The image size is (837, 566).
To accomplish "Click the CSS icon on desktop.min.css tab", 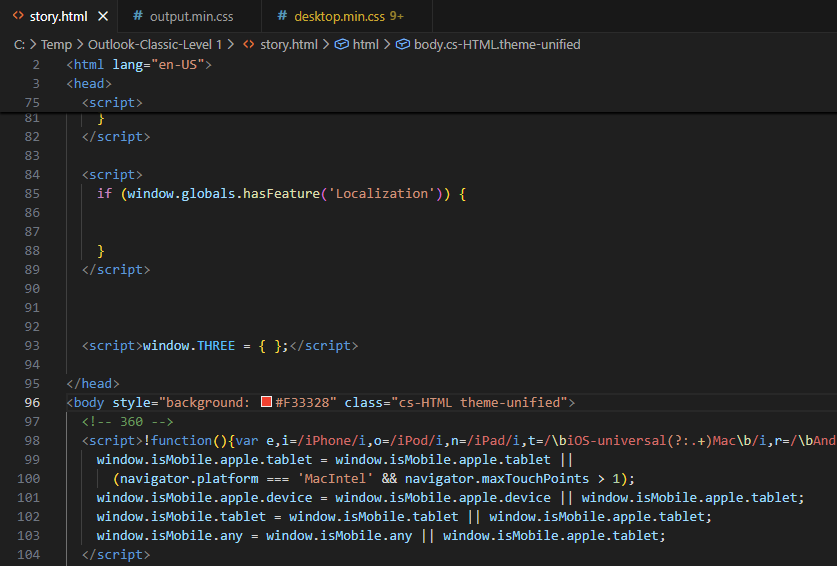I will click(283, 17).
